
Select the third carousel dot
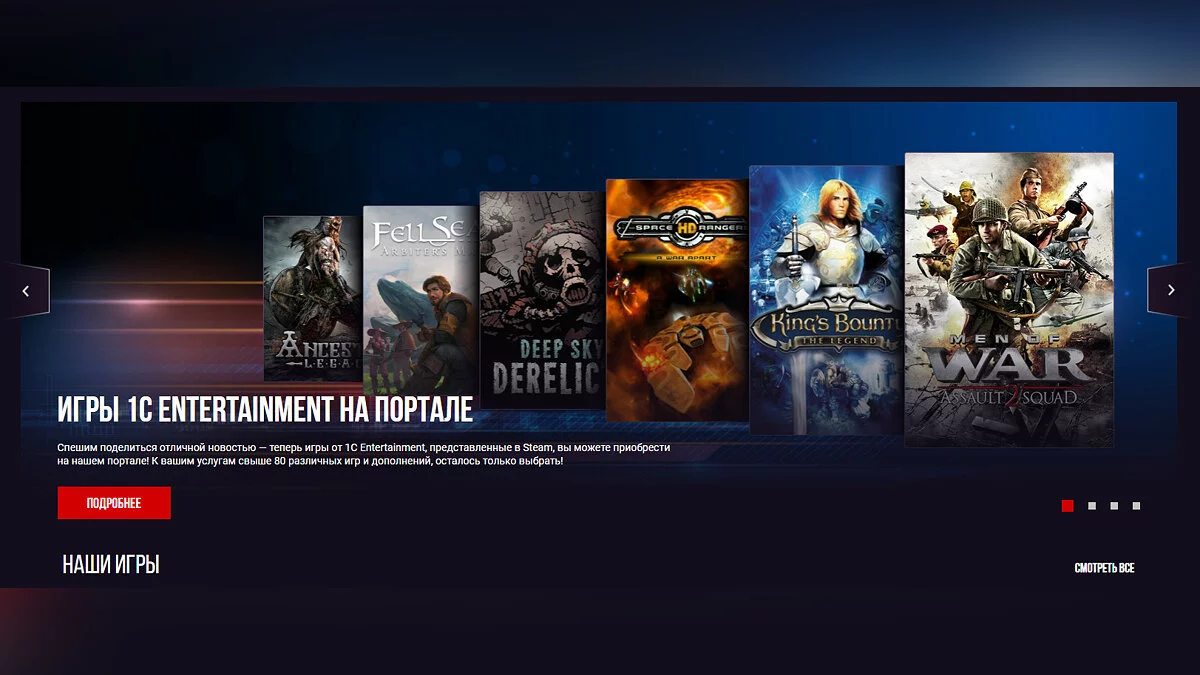[1114, 506]
